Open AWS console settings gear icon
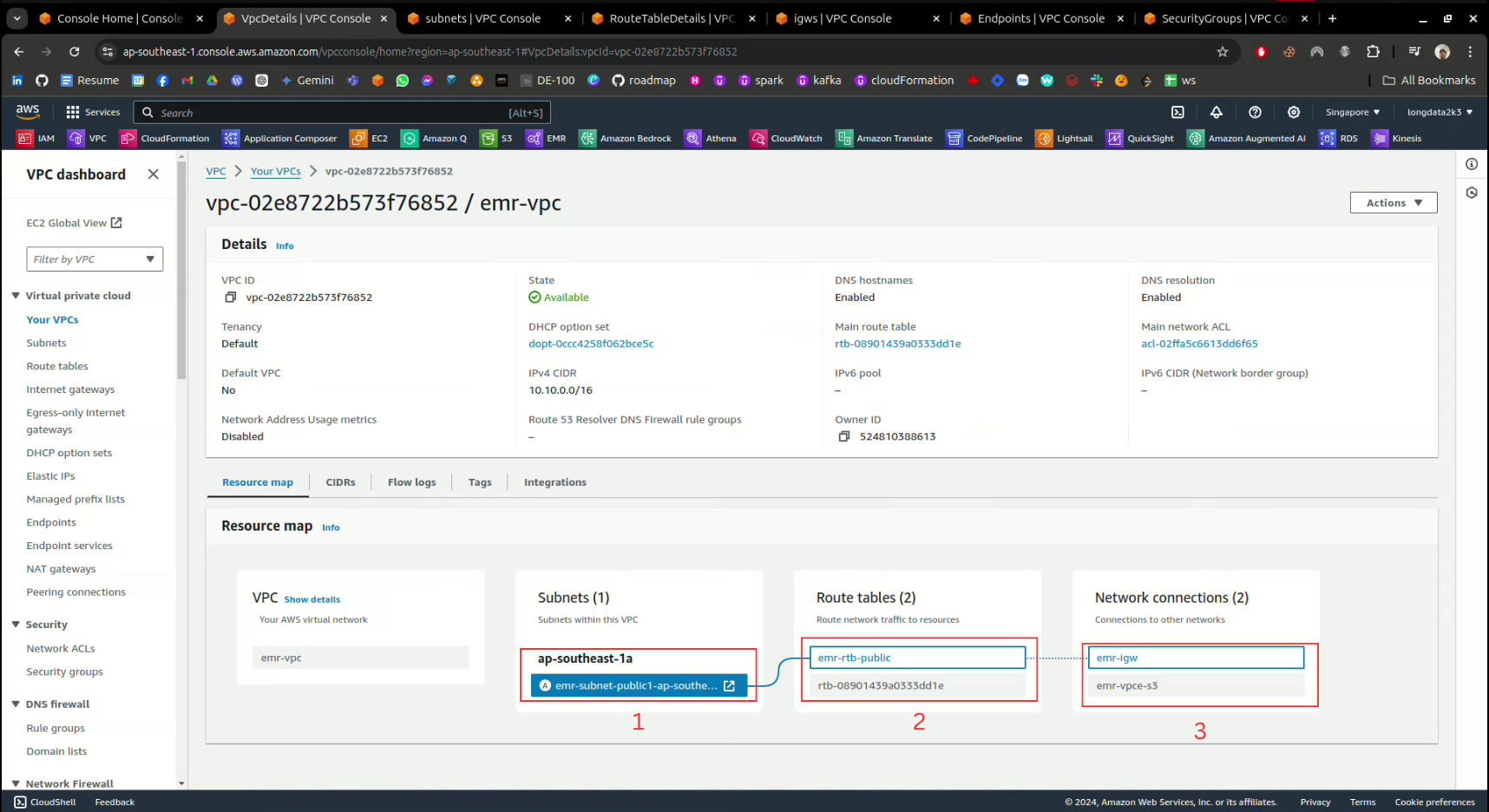The image size is (1489, 812). pyautogui.click(x=1293, y=112)
